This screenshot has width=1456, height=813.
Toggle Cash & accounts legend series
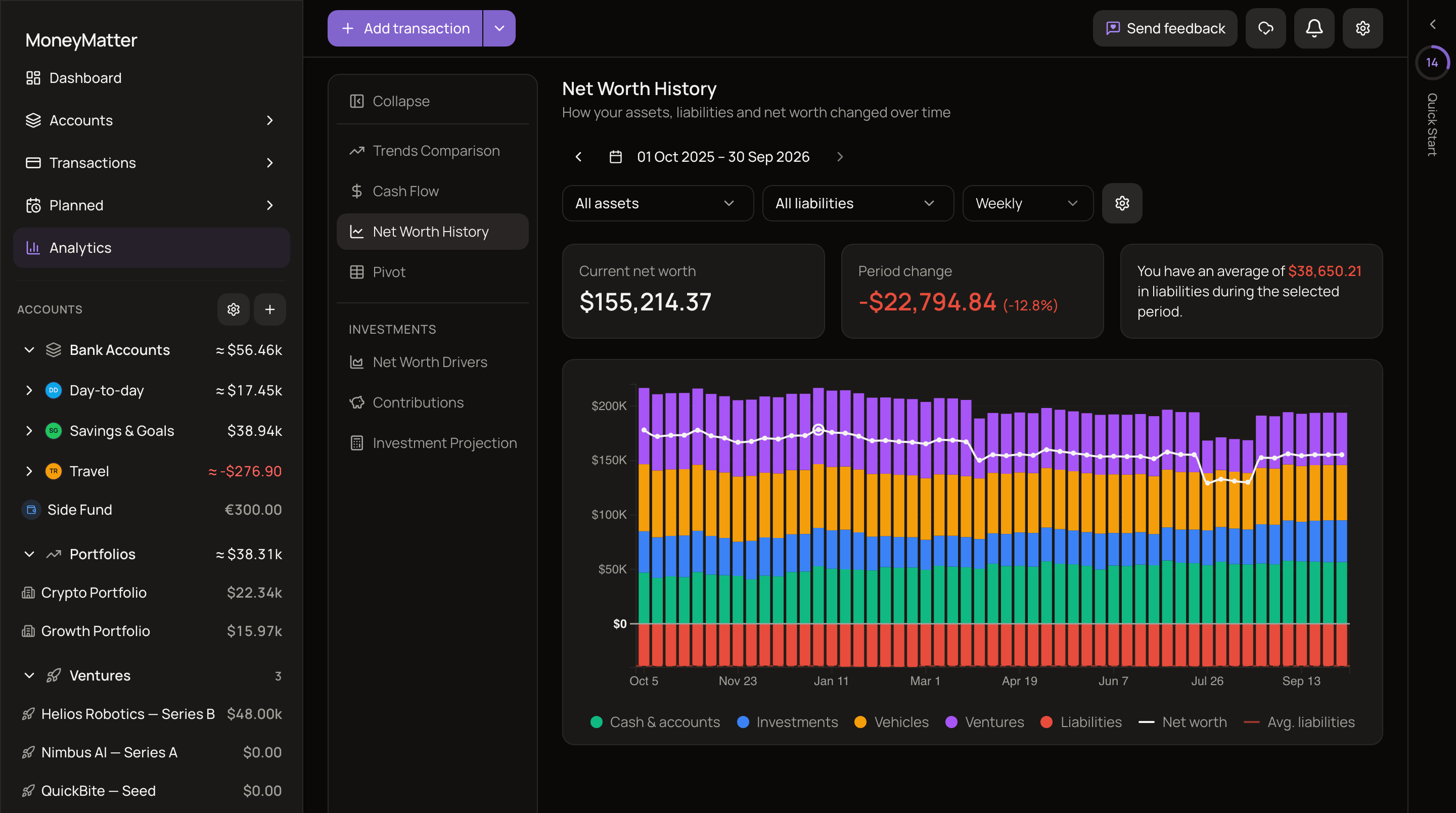[x=655, y=722]
